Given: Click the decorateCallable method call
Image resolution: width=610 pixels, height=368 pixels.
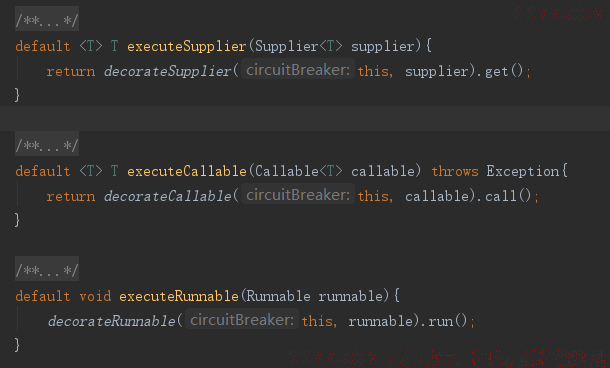Looking at the screenshot, I should click(167, 196).
